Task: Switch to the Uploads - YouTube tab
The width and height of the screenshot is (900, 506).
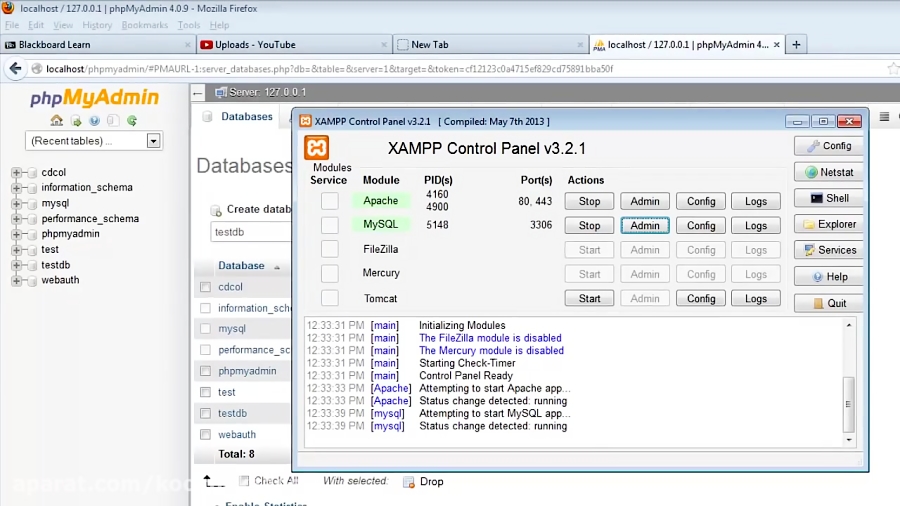Action: pyautogui.click(x=290, y=44)
